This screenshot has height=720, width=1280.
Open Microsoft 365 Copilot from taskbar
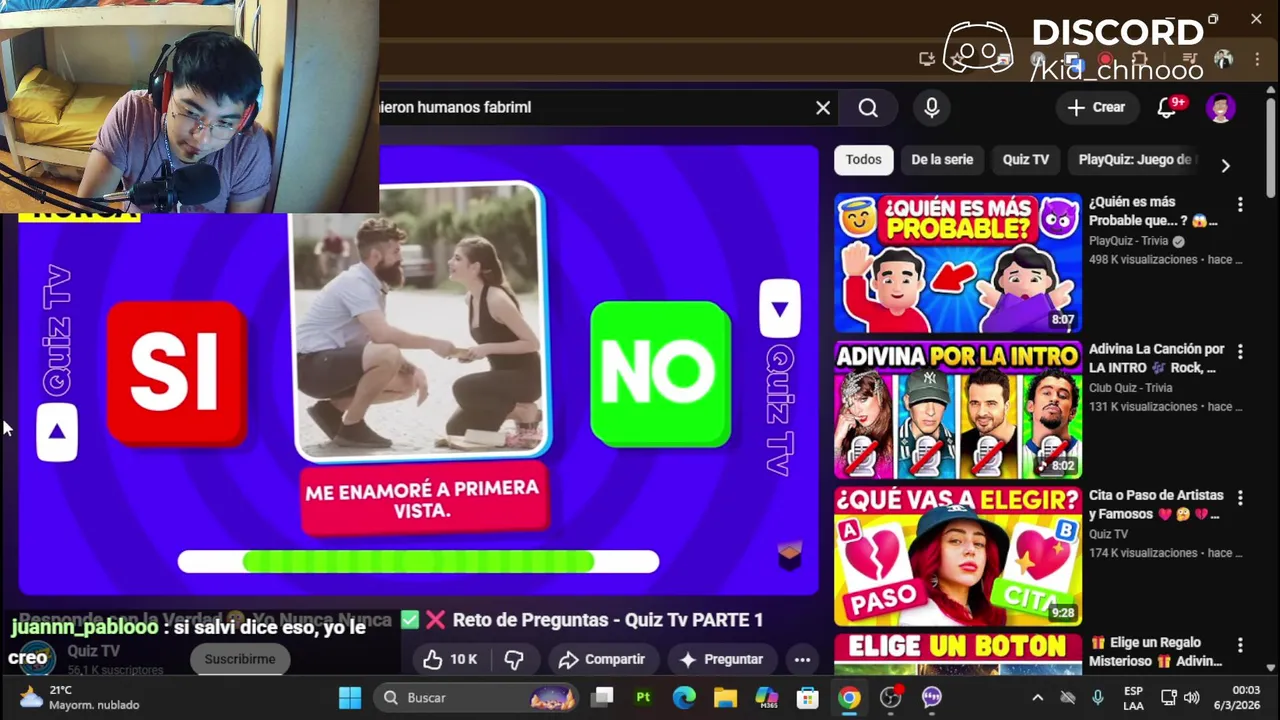tap(767, 697)
